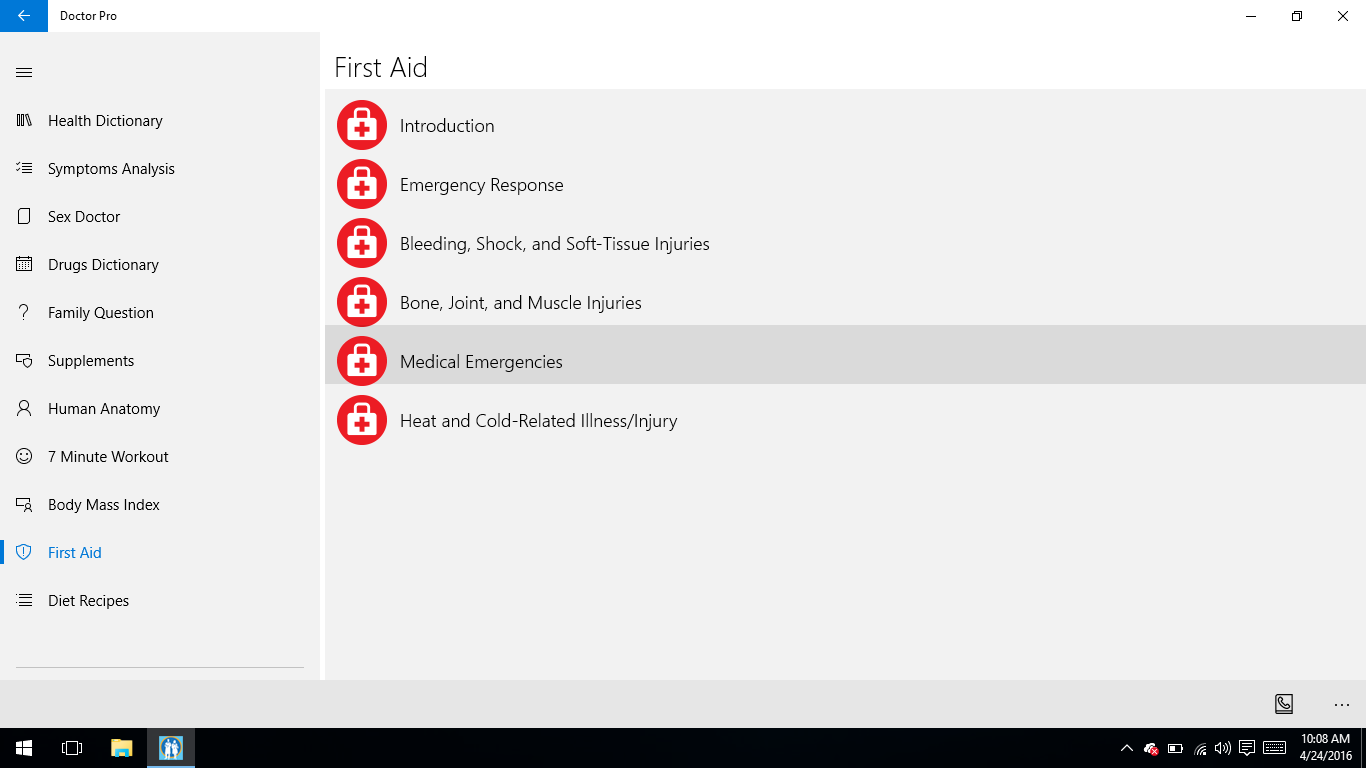Click the Symptoms Analysis checklist icon

(x=24, y=169)
